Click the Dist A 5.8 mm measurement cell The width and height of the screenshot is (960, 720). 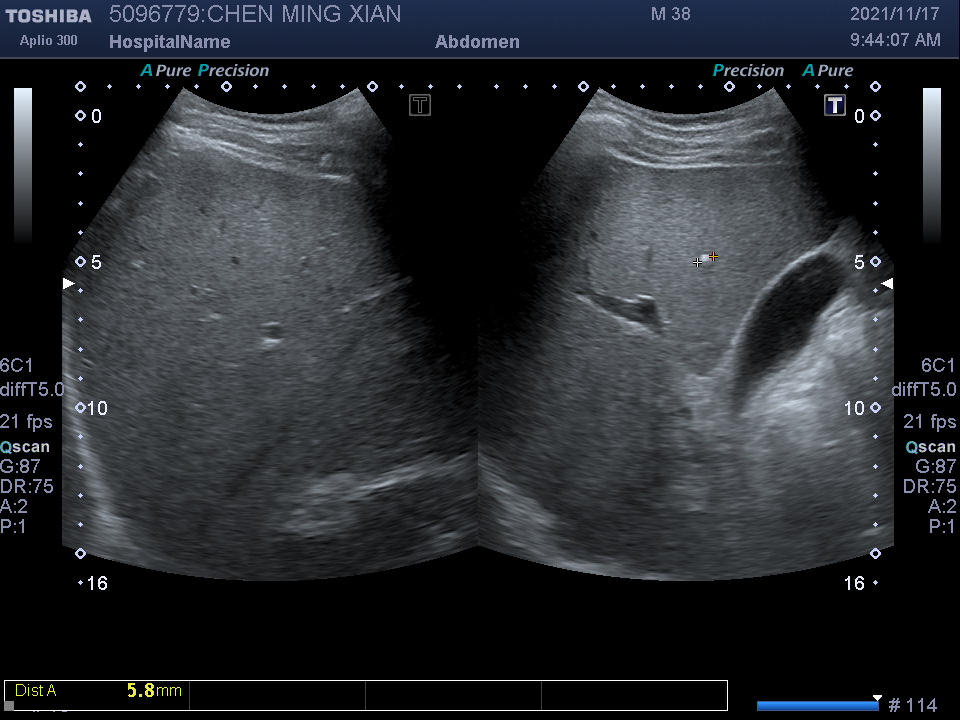[97, 691]
